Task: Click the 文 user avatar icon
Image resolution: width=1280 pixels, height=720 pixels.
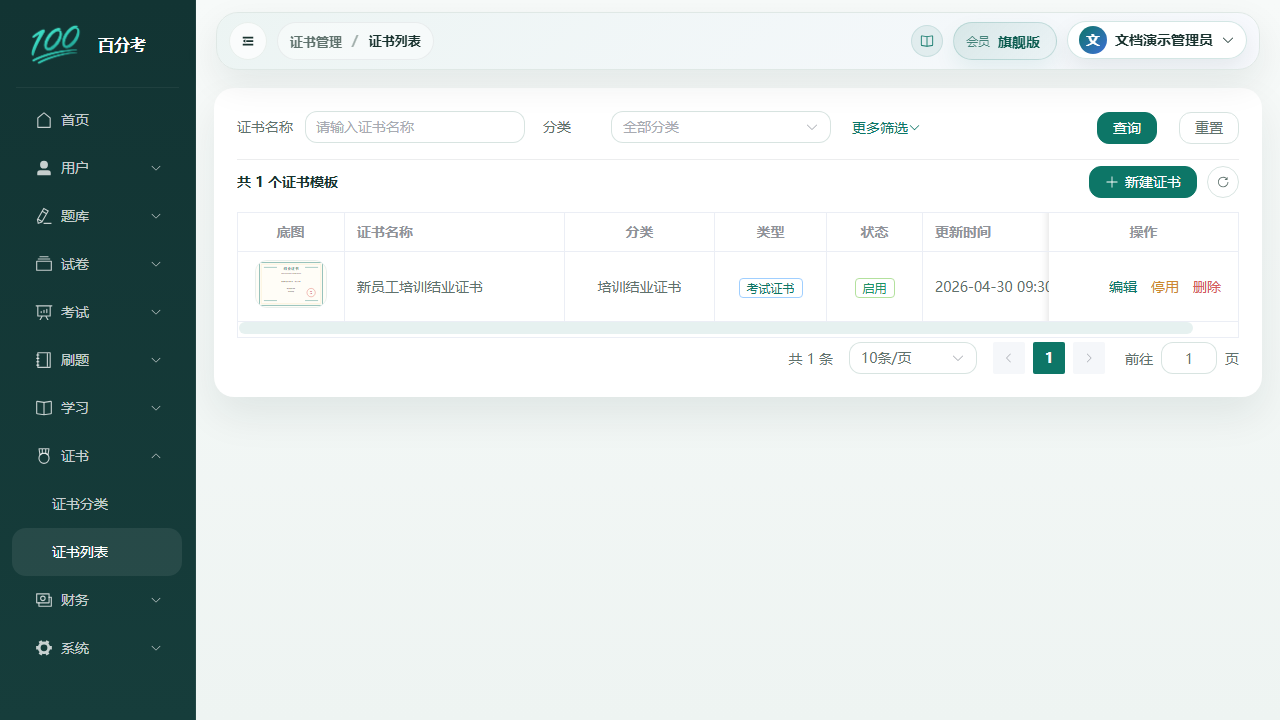Action: [x=1093, y=40]
